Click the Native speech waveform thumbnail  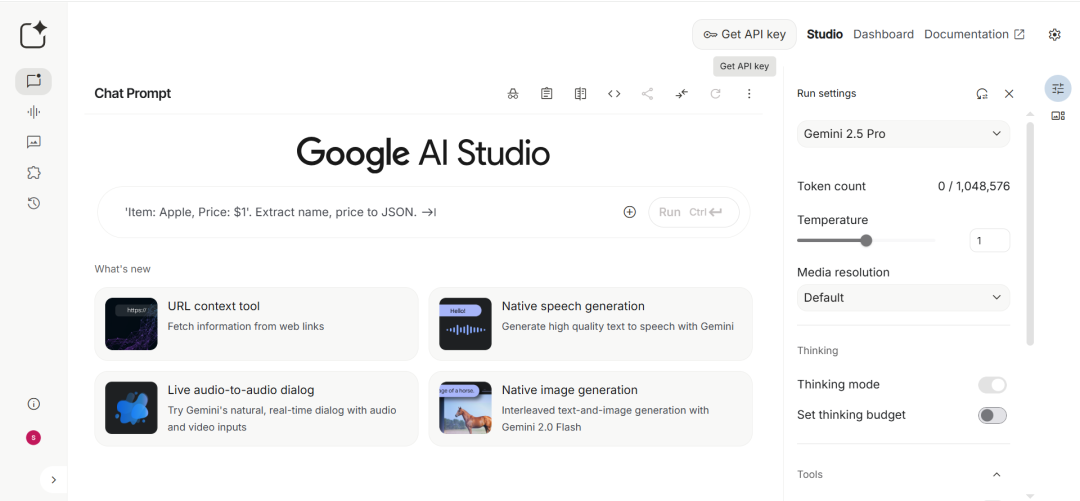466,324
